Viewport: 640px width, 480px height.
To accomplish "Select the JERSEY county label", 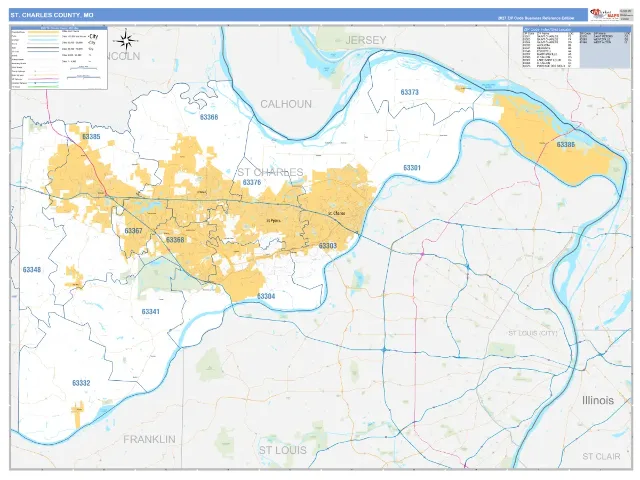I will 366,40.
